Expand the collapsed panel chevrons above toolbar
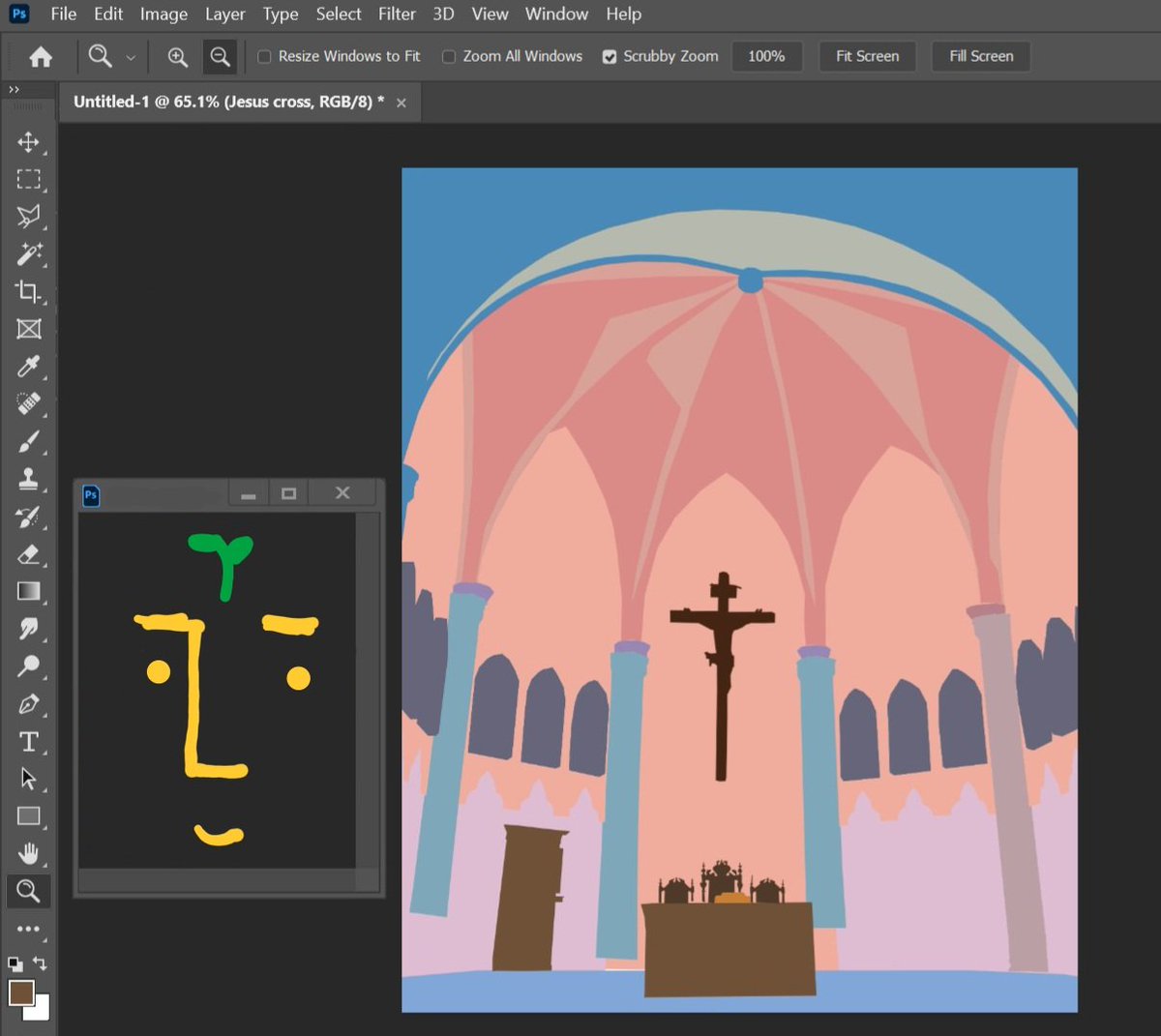Image resolution: width=1161 pixels, height=1036 pixels. (14, 88)
